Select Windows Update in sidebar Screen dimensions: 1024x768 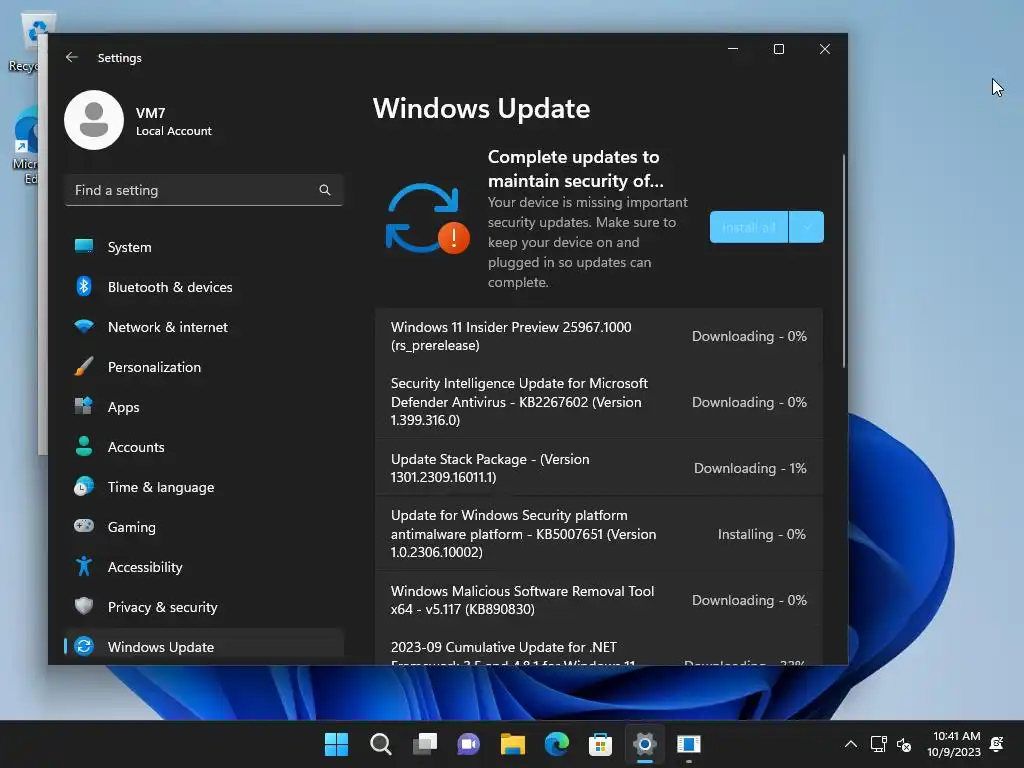click(204, 647)
